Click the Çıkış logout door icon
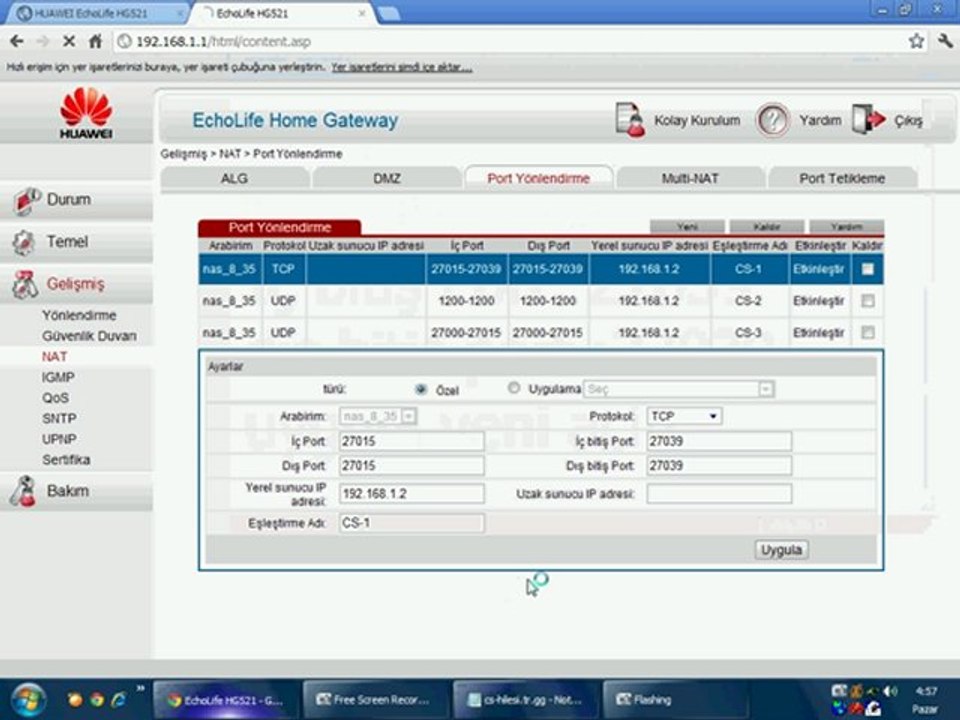Screen dimensions: 960x720 pos(869,119)
